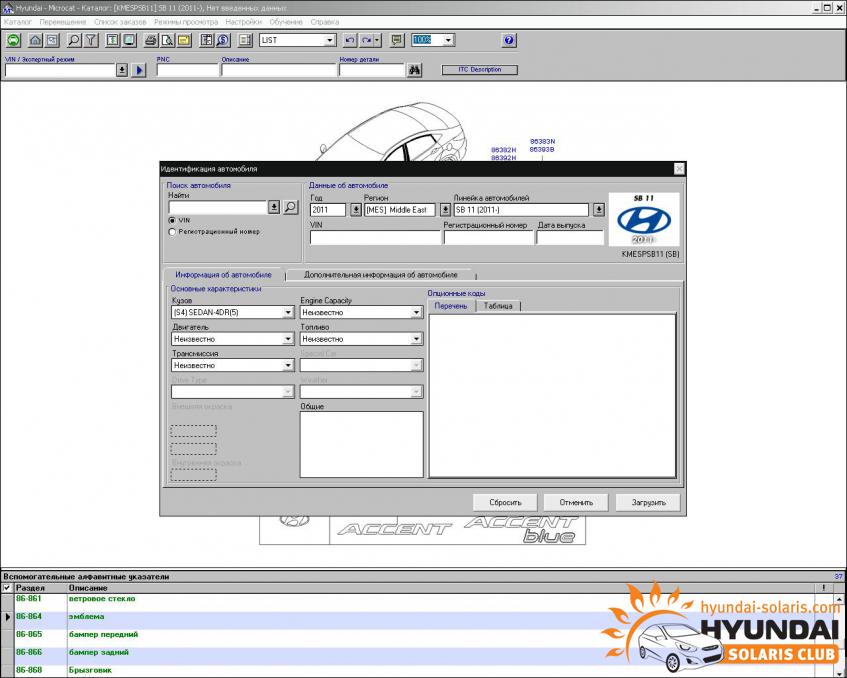Viewport: 847px width, 678px height.
Task: Select the Регистрационный номер radio button
Action: [172, 232]
